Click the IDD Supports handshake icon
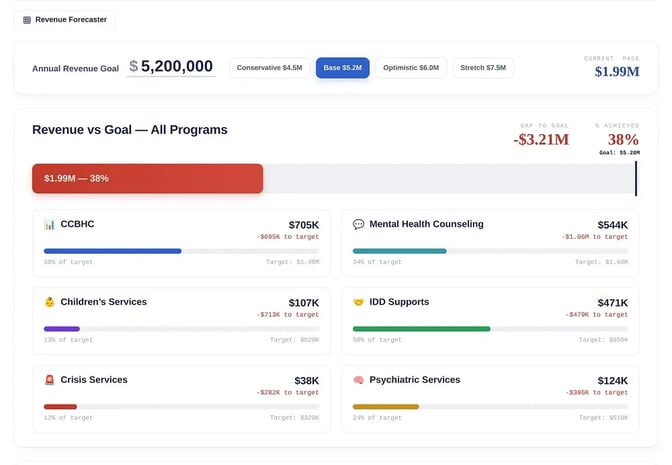 (x=358, y=302)
